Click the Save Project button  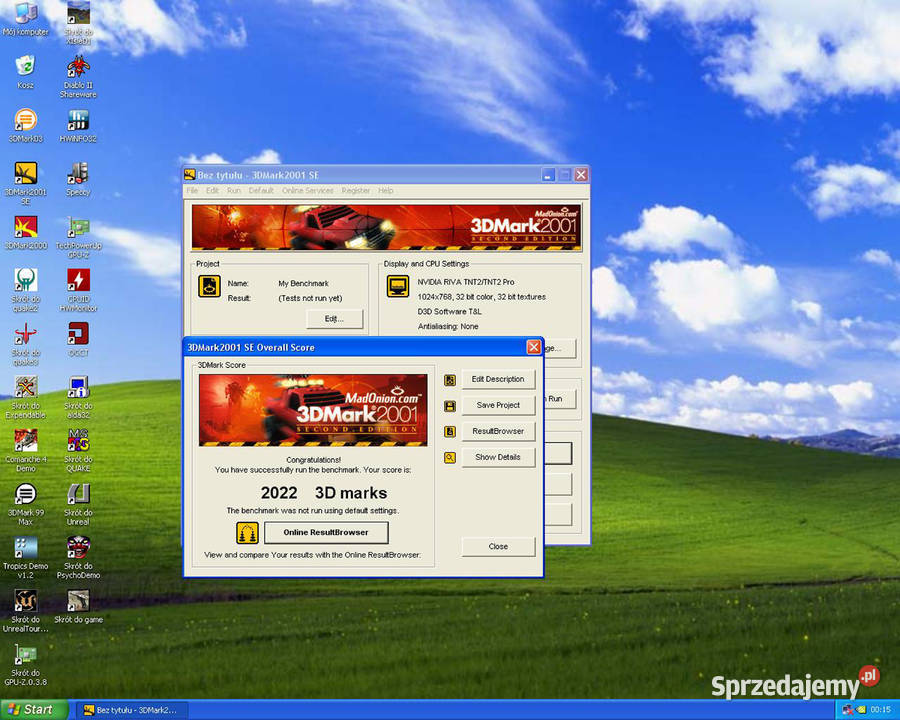(x=498, y=405)
